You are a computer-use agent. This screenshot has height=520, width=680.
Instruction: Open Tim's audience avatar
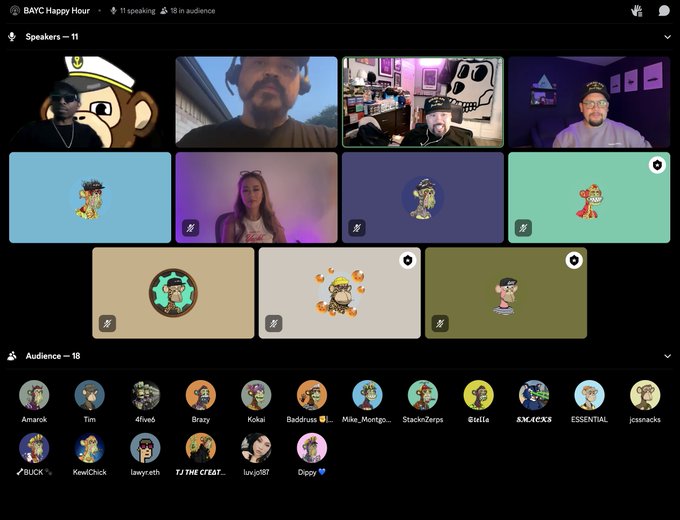coord(89,395)
